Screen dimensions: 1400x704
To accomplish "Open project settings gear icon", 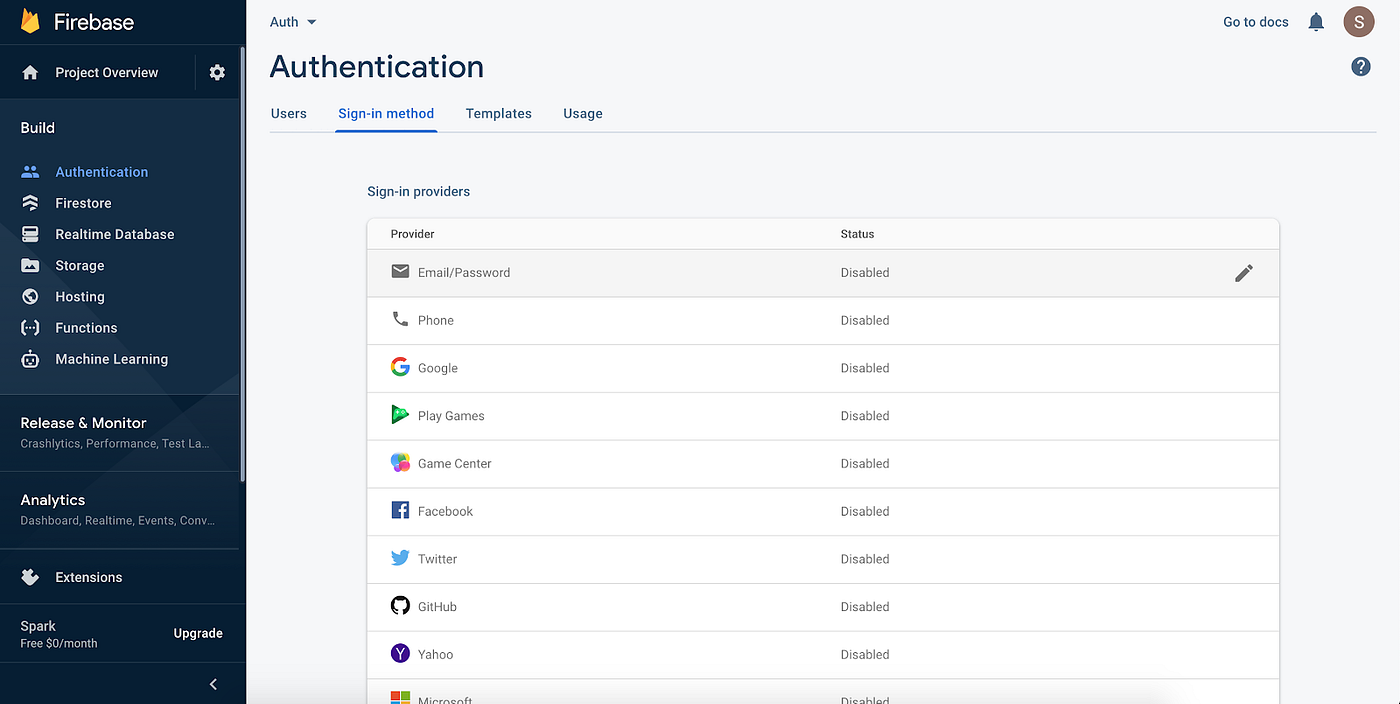I will [x=217, y=72].
